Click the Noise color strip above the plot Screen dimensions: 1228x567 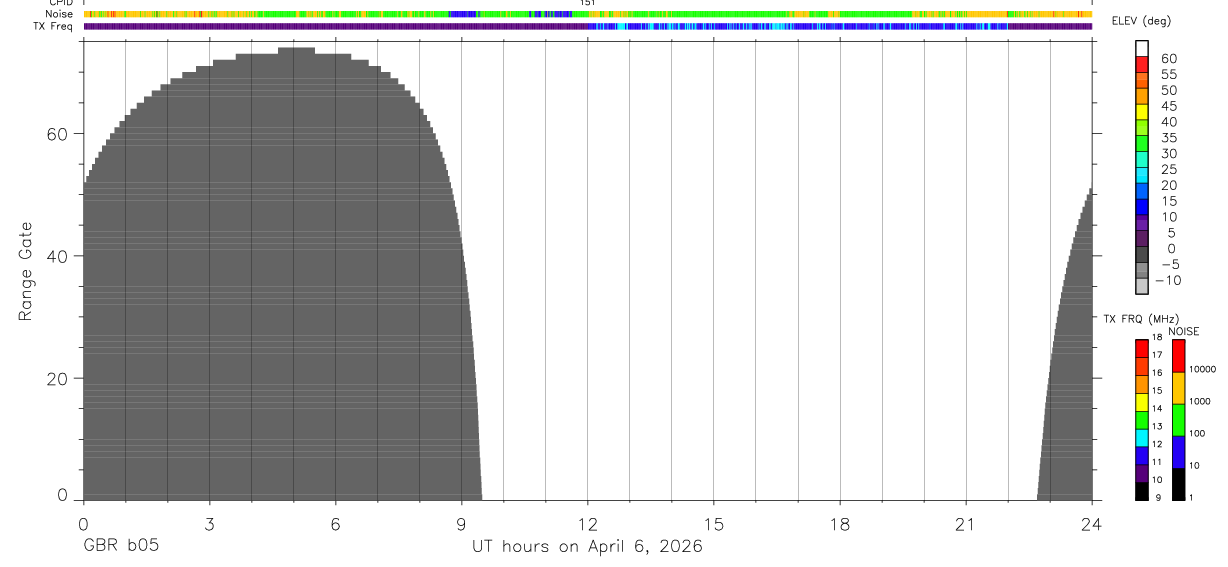coord(587,14)
